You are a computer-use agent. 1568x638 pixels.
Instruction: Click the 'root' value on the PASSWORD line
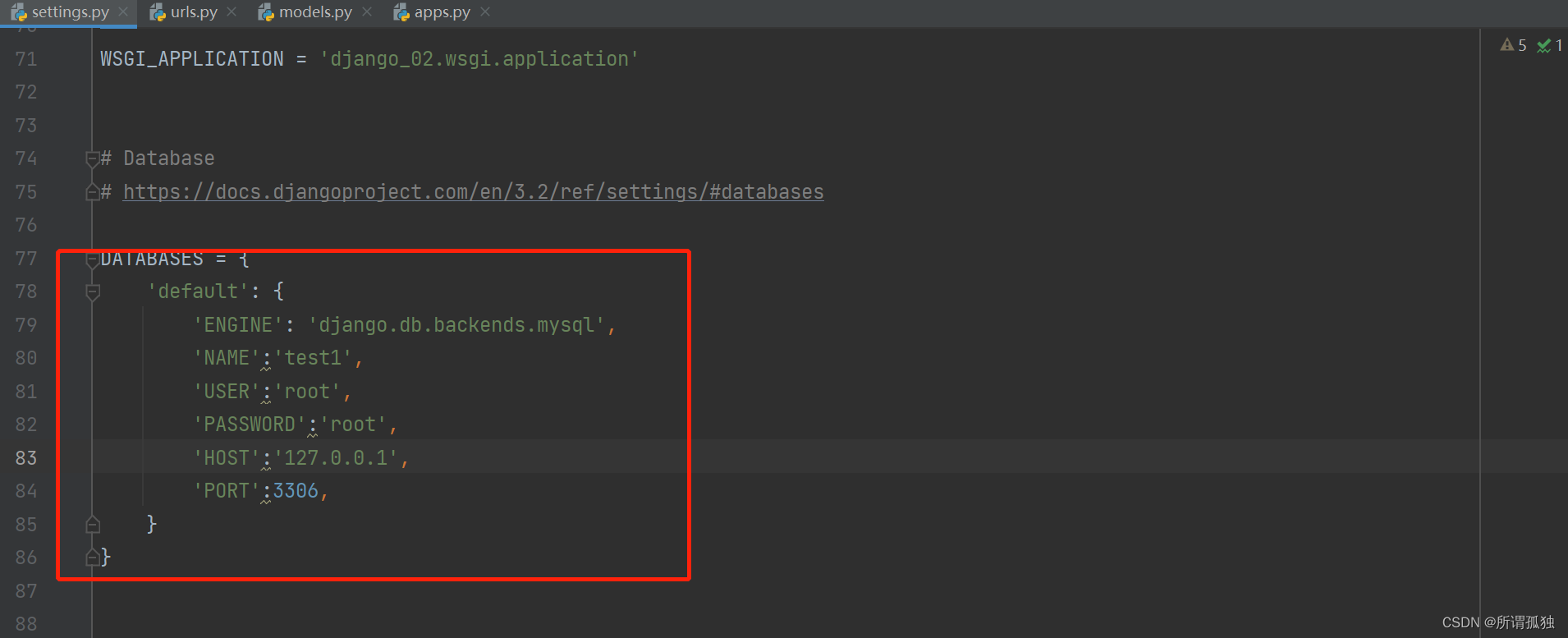click(353, 425)
